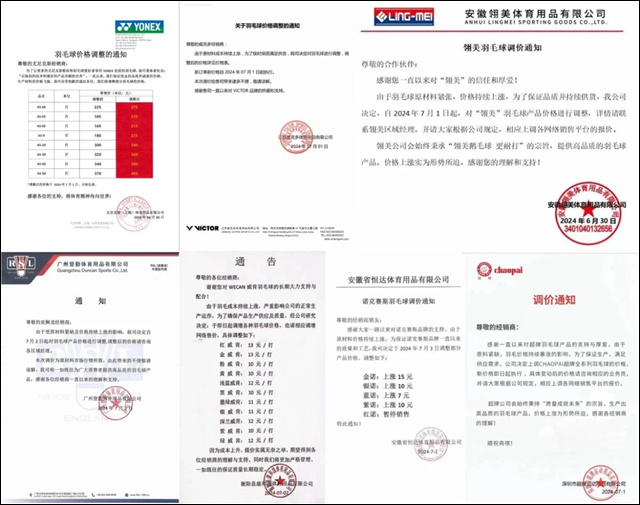
Task: Click company name 安徽翎美体育用品有限公司 in header
Action: point(534,14)
